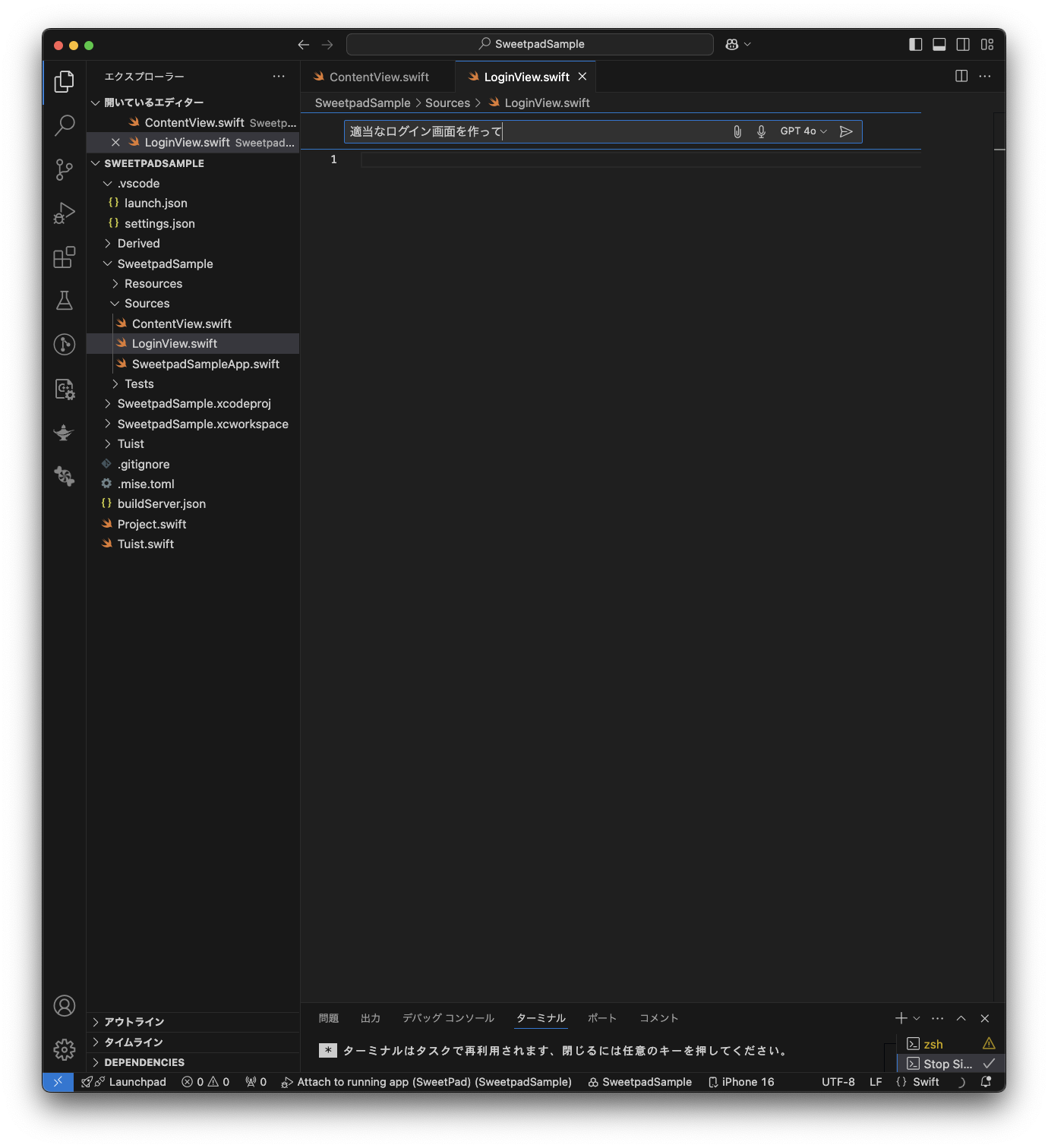Select the iPhone 16 destination in status bar

[747, 1081]
